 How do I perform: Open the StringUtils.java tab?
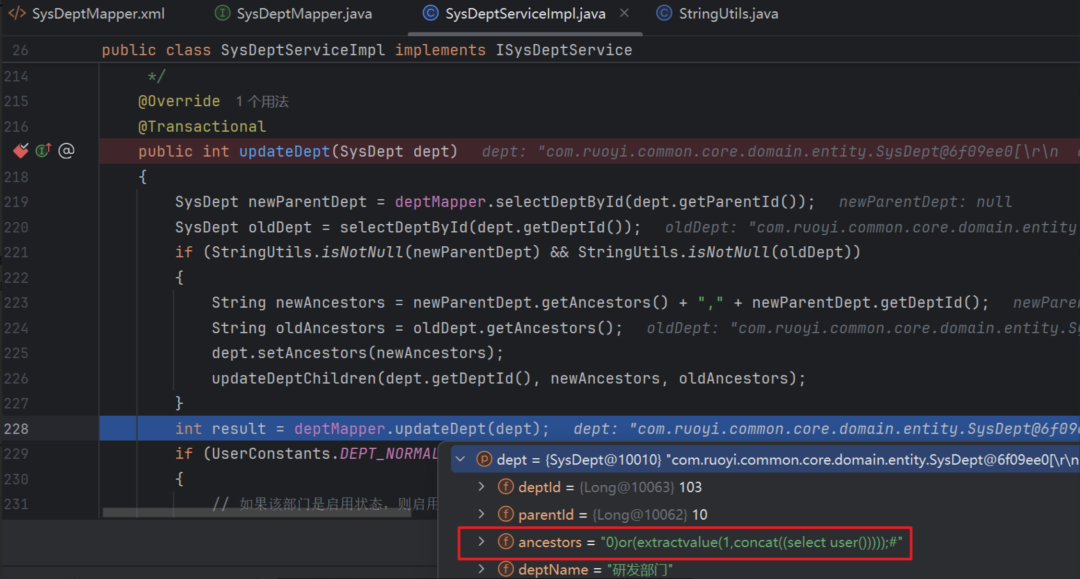(x=717, y=14)
